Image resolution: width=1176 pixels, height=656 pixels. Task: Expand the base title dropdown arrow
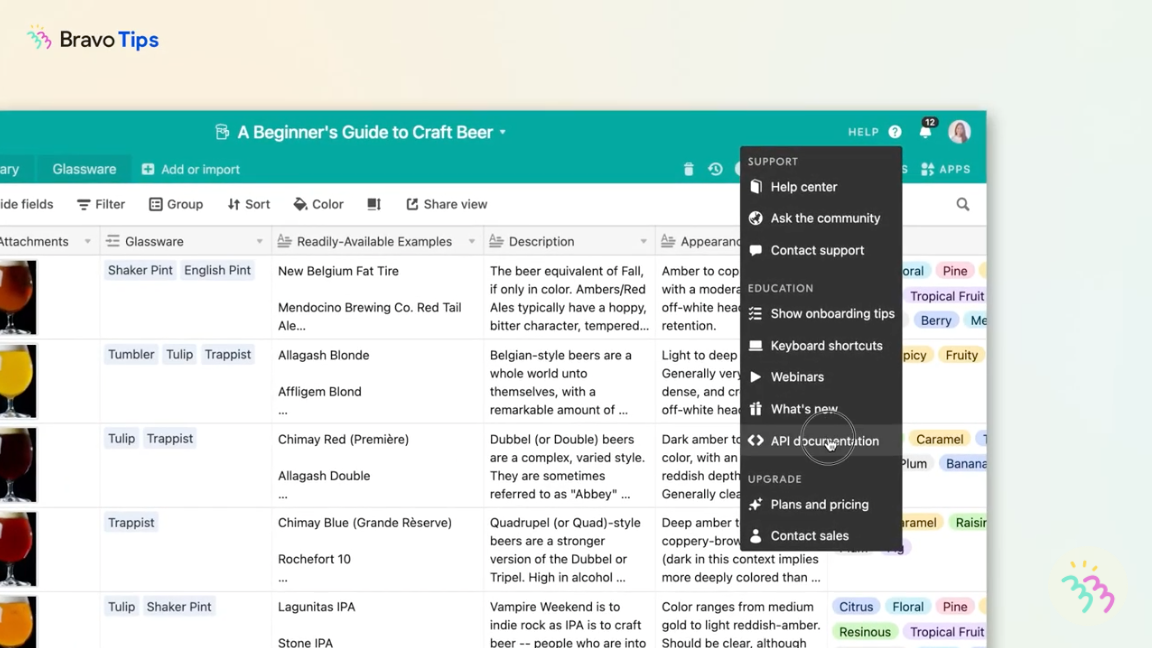502,133
